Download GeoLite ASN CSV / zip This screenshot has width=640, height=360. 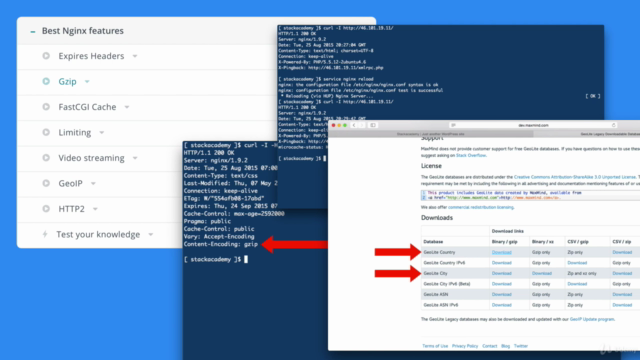tap(622, 294)
